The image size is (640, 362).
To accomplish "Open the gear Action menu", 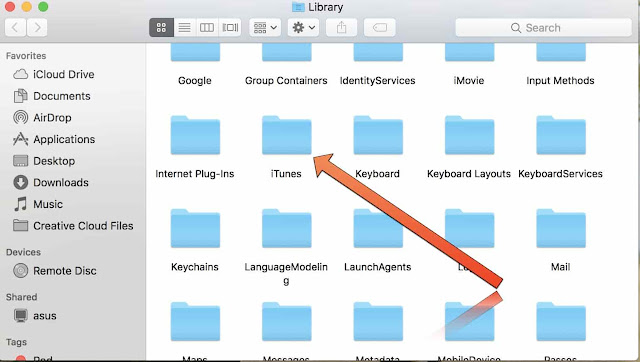I will coord(303,28).
